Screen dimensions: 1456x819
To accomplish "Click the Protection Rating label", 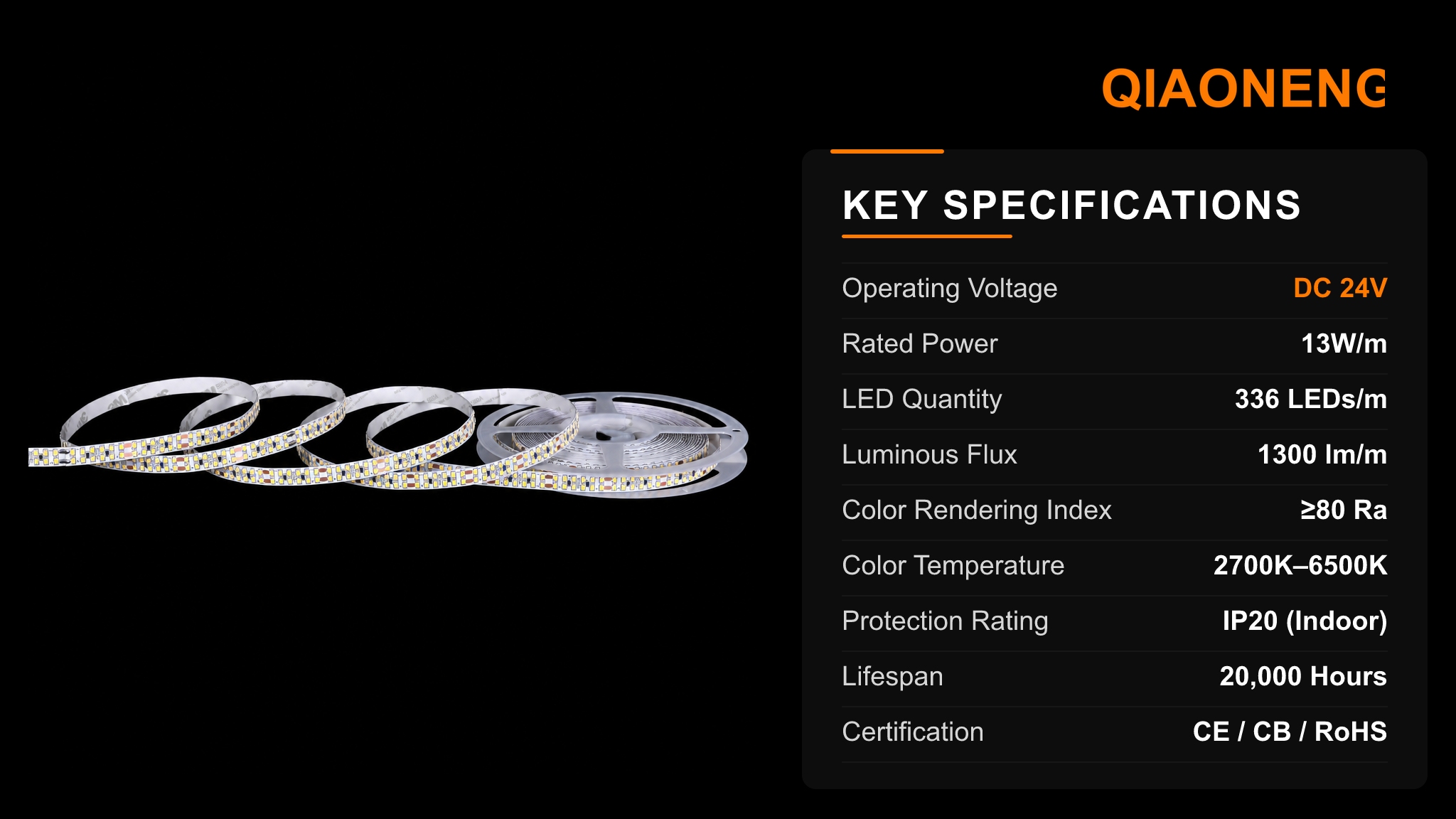I will (x=945, y=621).
